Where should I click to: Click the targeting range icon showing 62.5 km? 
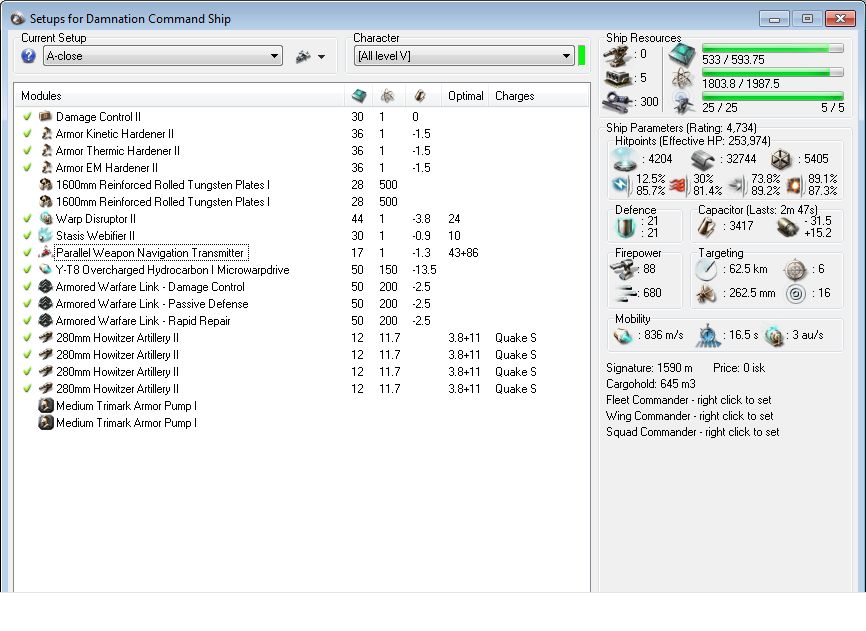coord(707,269)
